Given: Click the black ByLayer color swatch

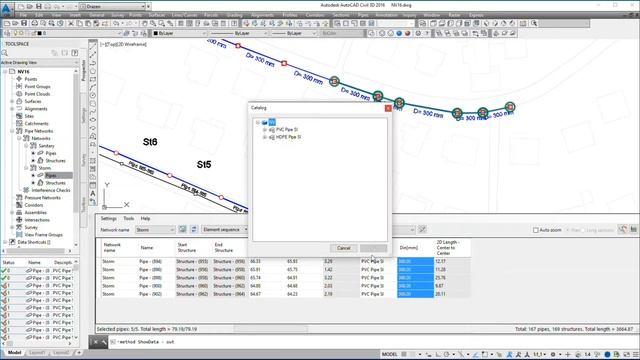Looking at the screenshot, I should (x=156, y=33).
